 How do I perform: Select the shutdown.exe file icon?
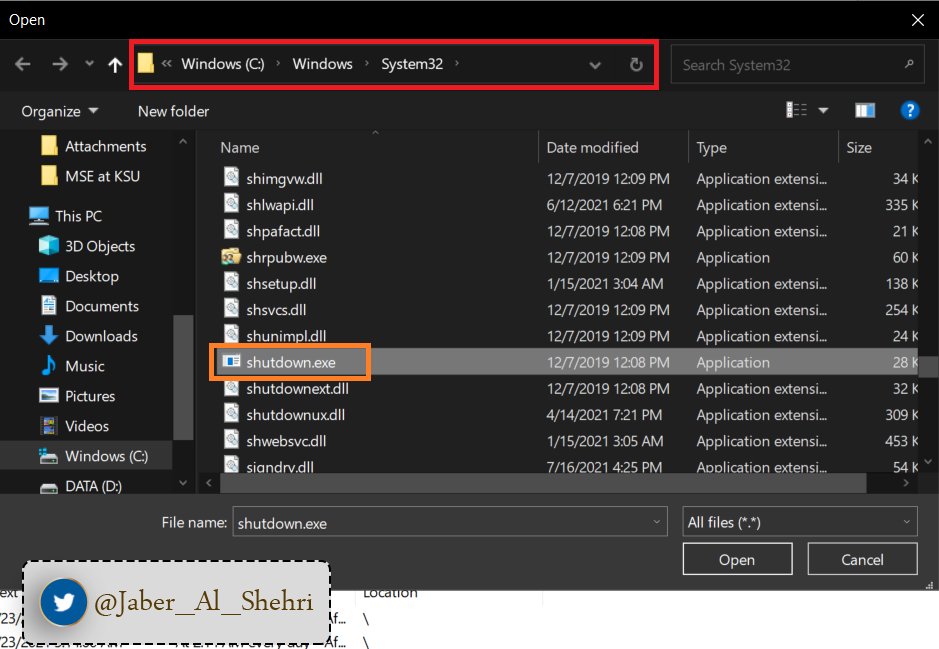(x=231, y=361)
